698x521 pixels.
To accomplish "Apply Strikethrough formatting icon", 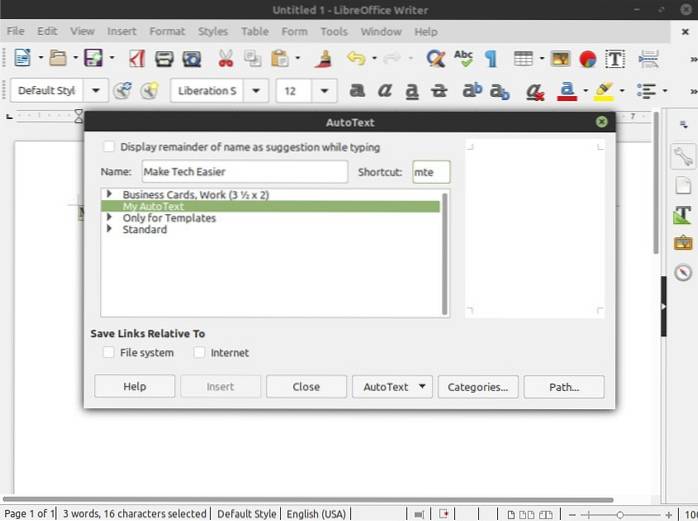I will pyautogui.click(x=439, y=91).
